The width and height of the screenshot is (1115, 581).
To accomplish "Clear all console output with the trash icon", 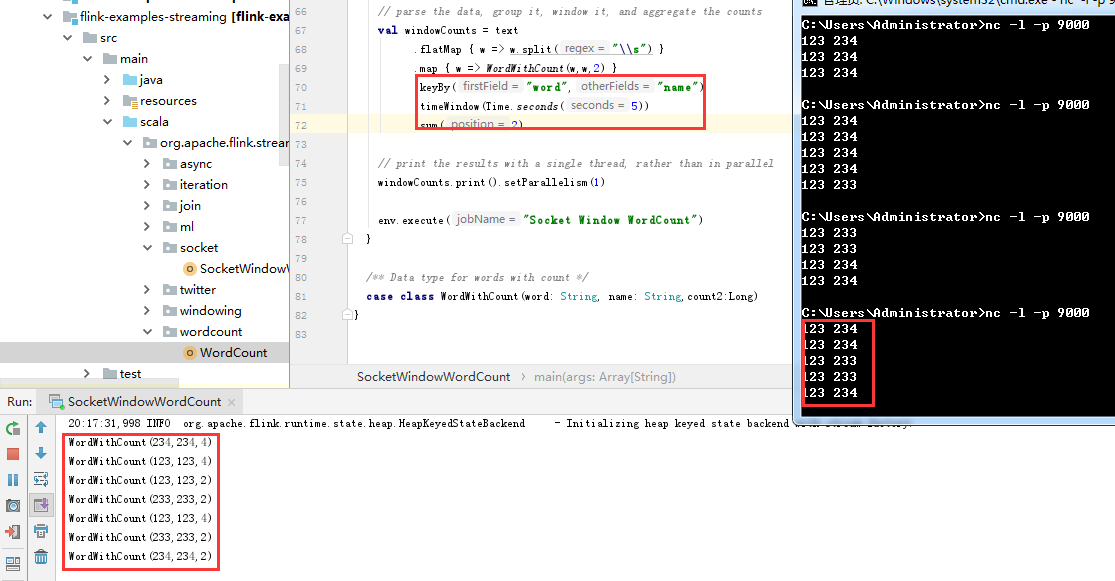I will point(41,557).
